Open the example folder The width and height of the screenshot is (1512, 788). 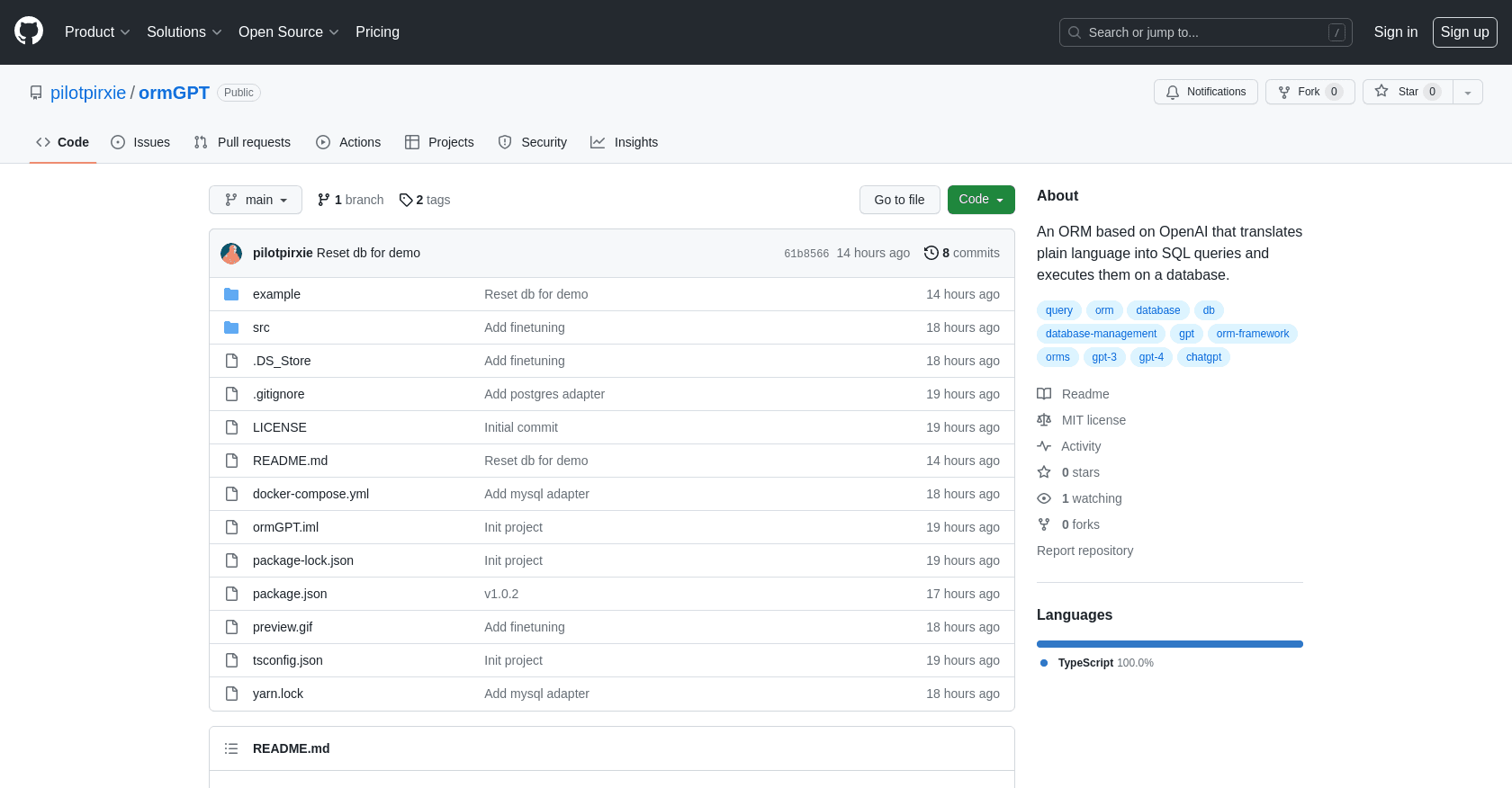pos(276,294)
